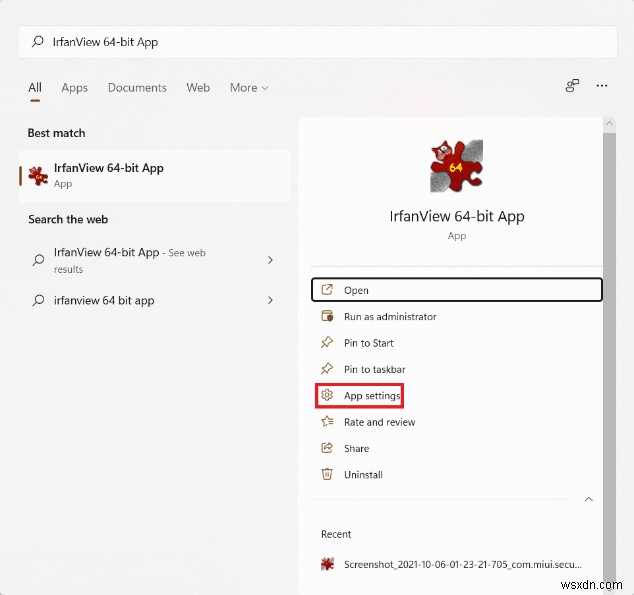
Task: Switch to the Web tab
Action: pos(198,88)
